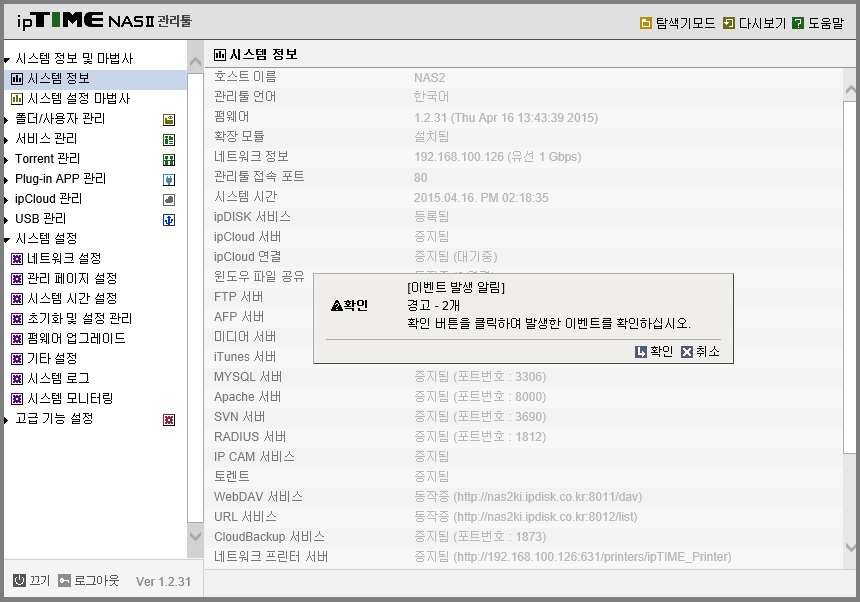Open 네트워크 설정 menu item
The image size is (860, 602).
coord(64,258)
